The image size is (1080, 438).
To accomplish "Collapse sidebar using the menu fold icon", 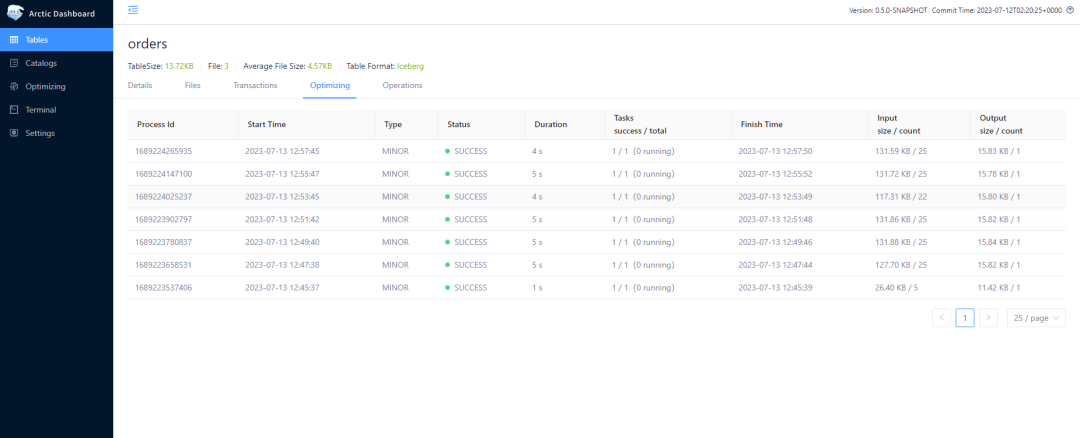I will (x=133, y=10).
